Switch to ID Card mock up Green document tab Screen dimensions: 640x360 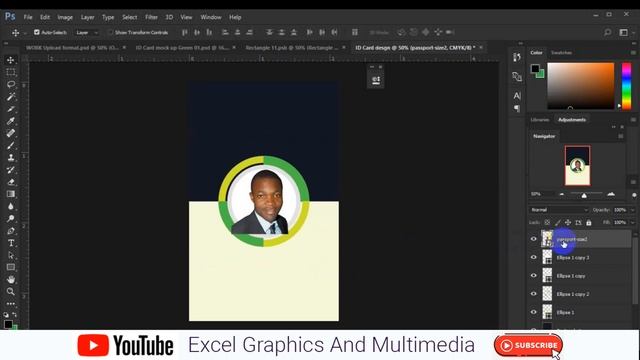(x=182, y=48)
